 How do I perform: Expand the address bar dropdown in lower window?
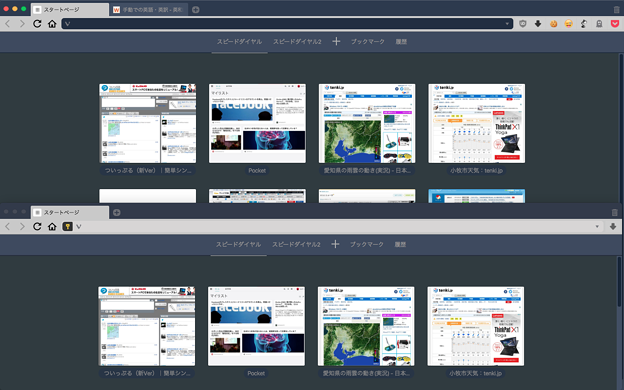(x=597, y=226)
